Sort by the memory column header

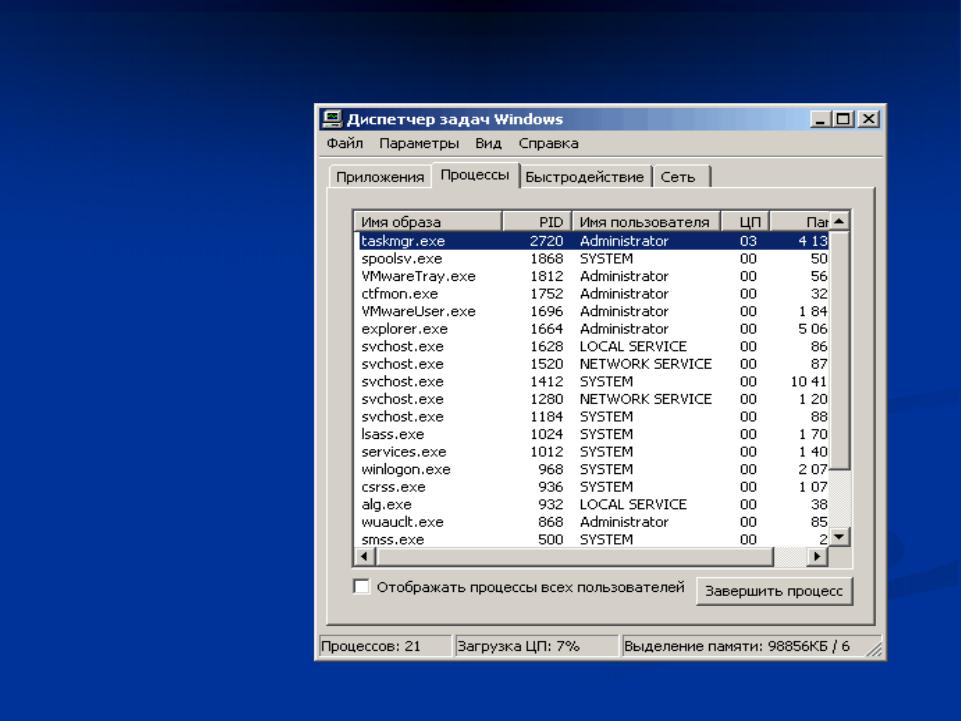point(799,221)
